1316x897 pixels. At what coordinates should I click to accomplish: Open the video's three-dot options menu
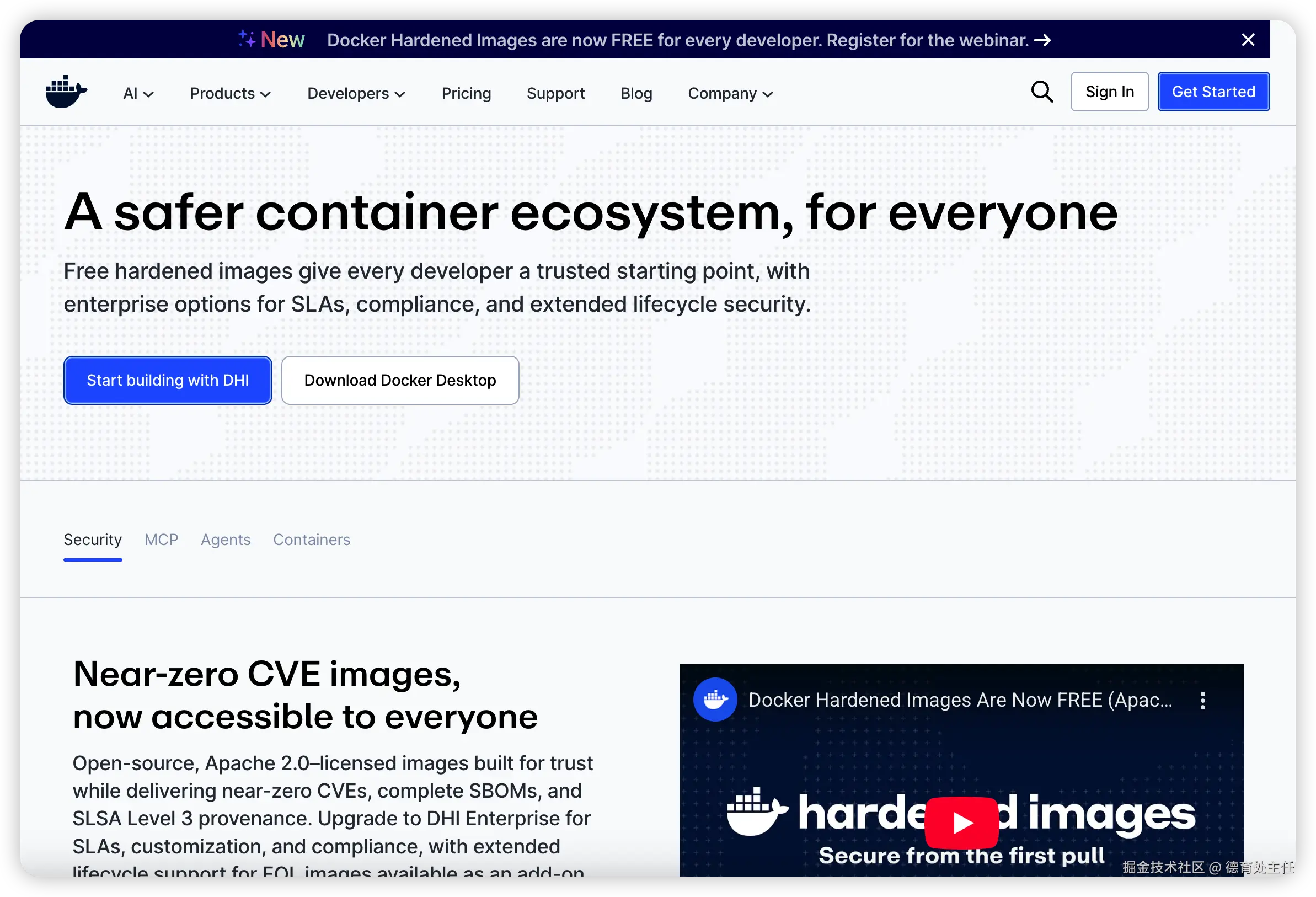(1202, 701)
